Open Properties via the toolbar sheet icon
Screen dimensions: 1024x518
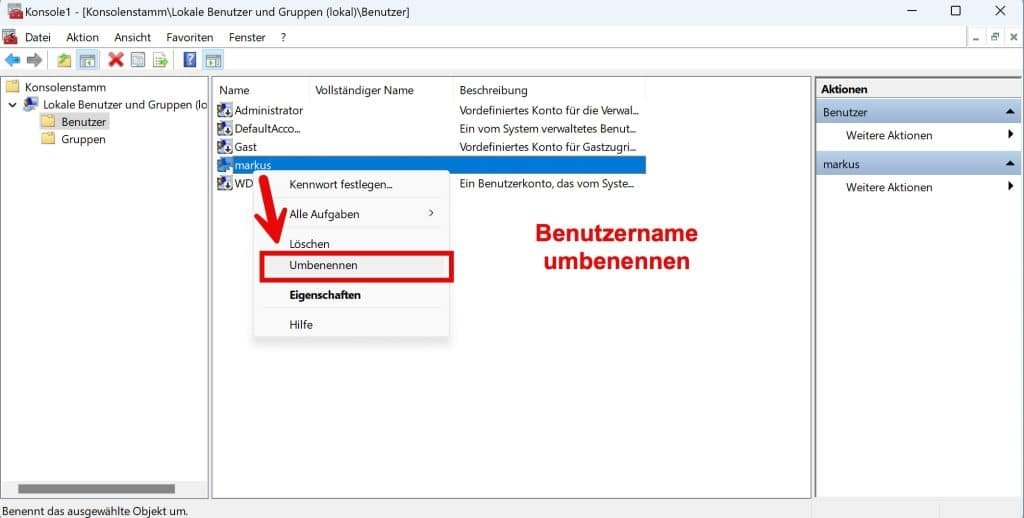[138, 61]
